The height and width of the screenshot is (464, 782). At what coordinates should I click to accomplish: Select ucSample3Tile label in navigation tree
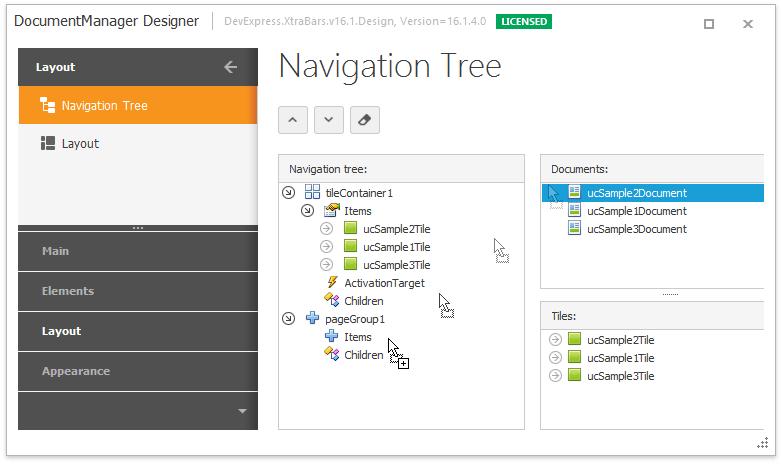tap(396, 265)
